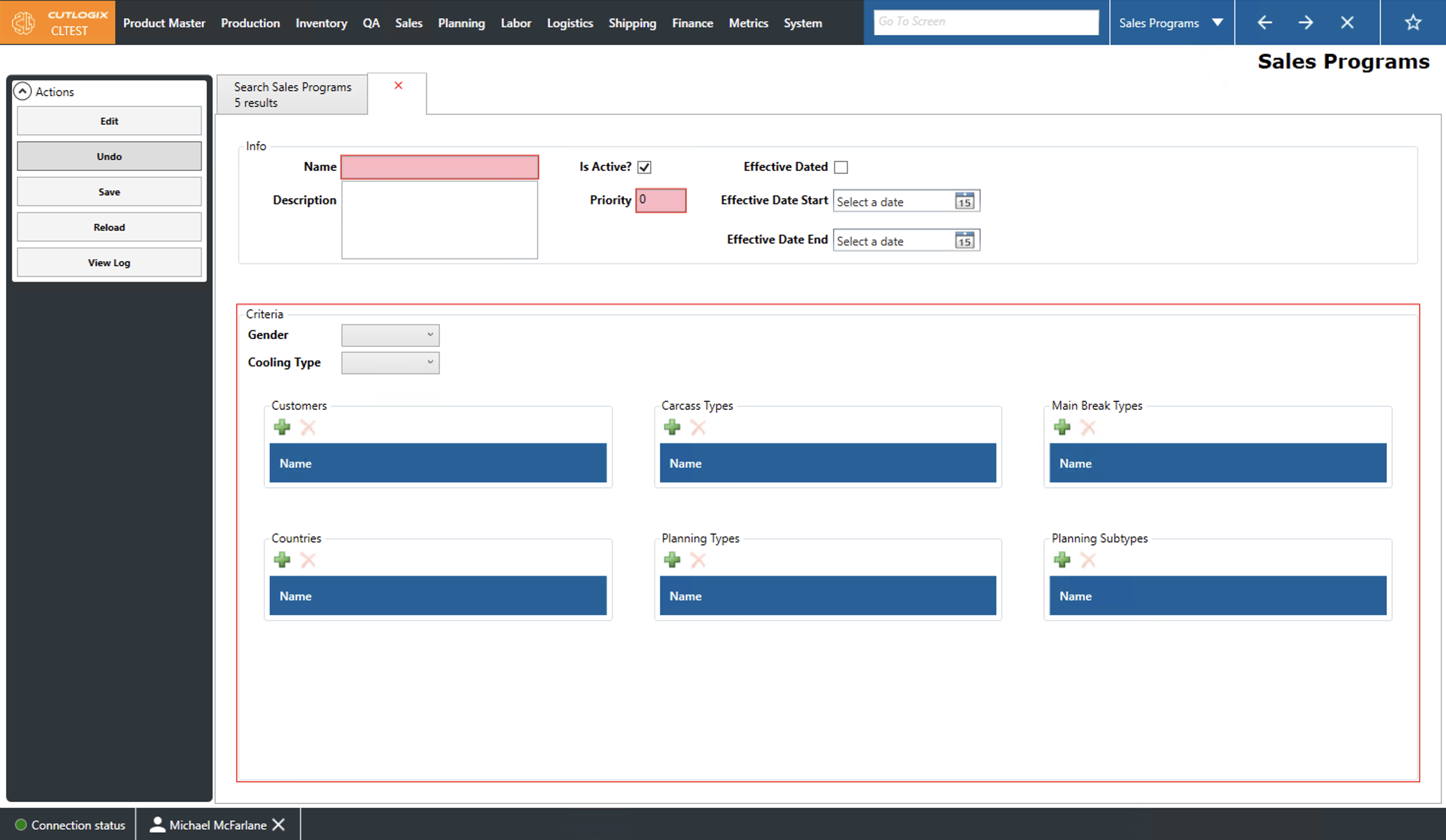1446x840 pixels.
Task: Click the add icon in Main Break Types
Action: (x=1061, y=427)
